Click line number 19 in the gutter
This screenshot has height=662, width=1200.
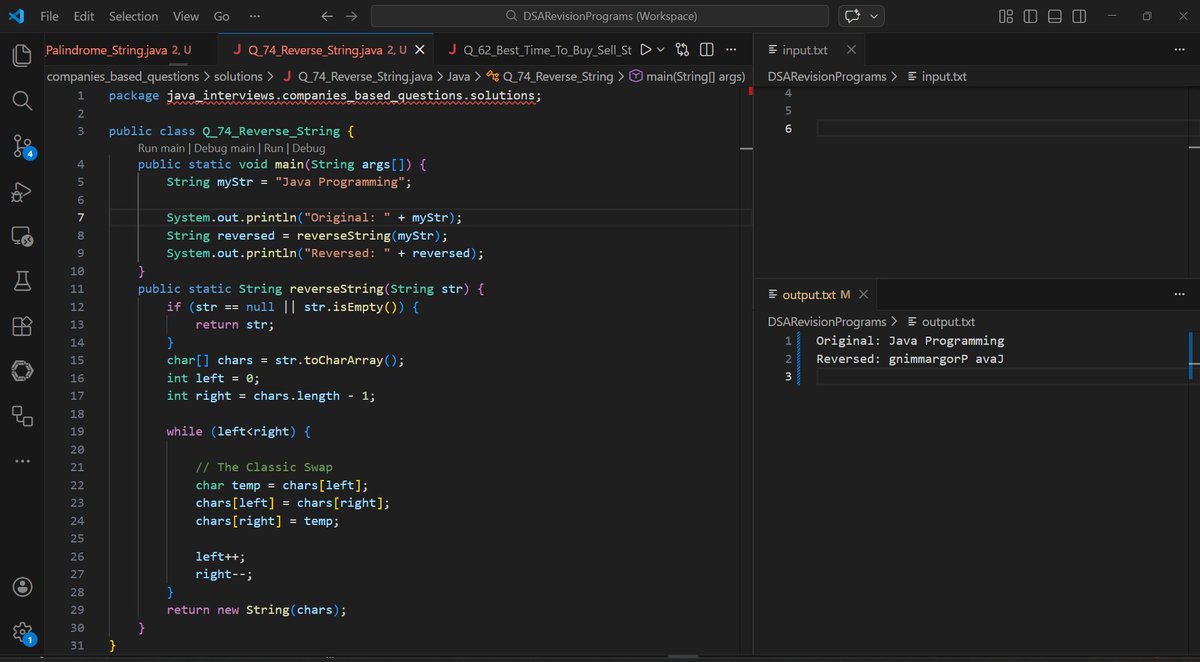pos(77,431)
